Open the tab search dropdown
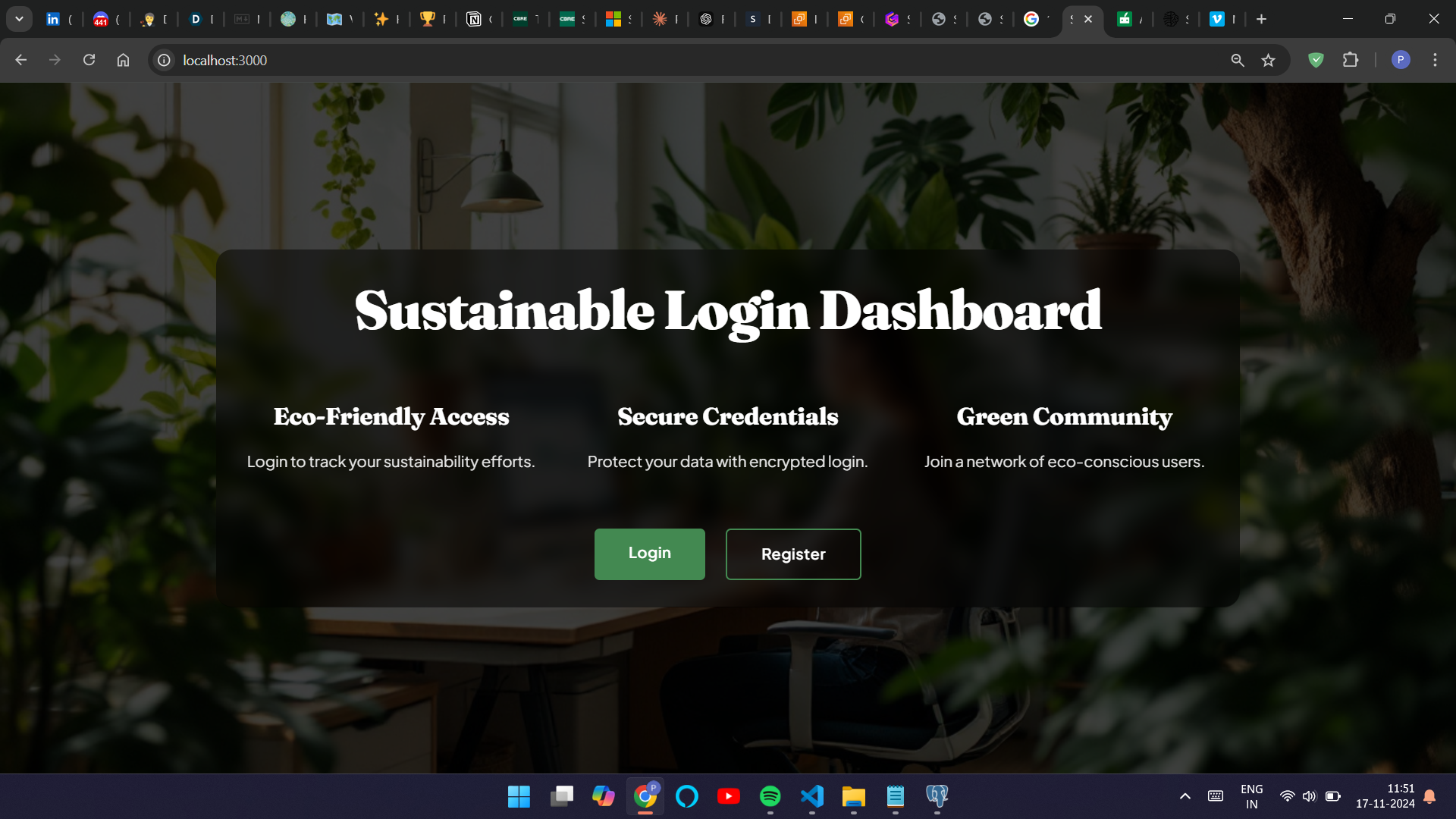This screenshot has height=819, width=1456. coord(19,18)
